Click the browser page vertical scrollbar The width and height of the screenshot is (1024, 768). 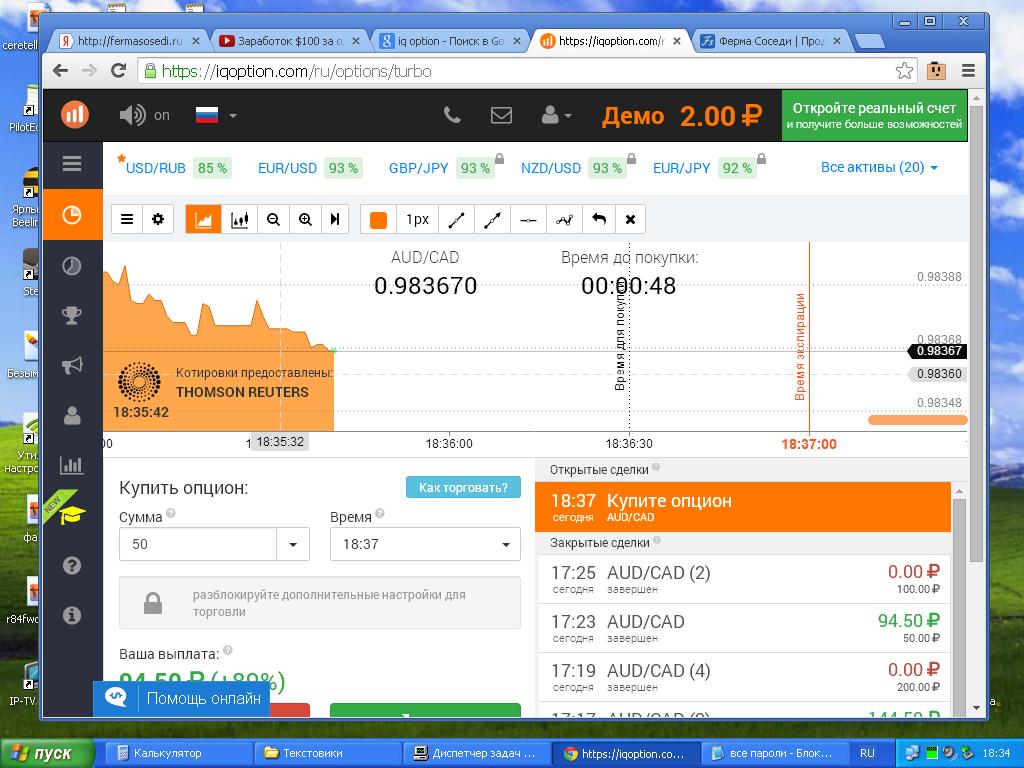coord(976,333)
